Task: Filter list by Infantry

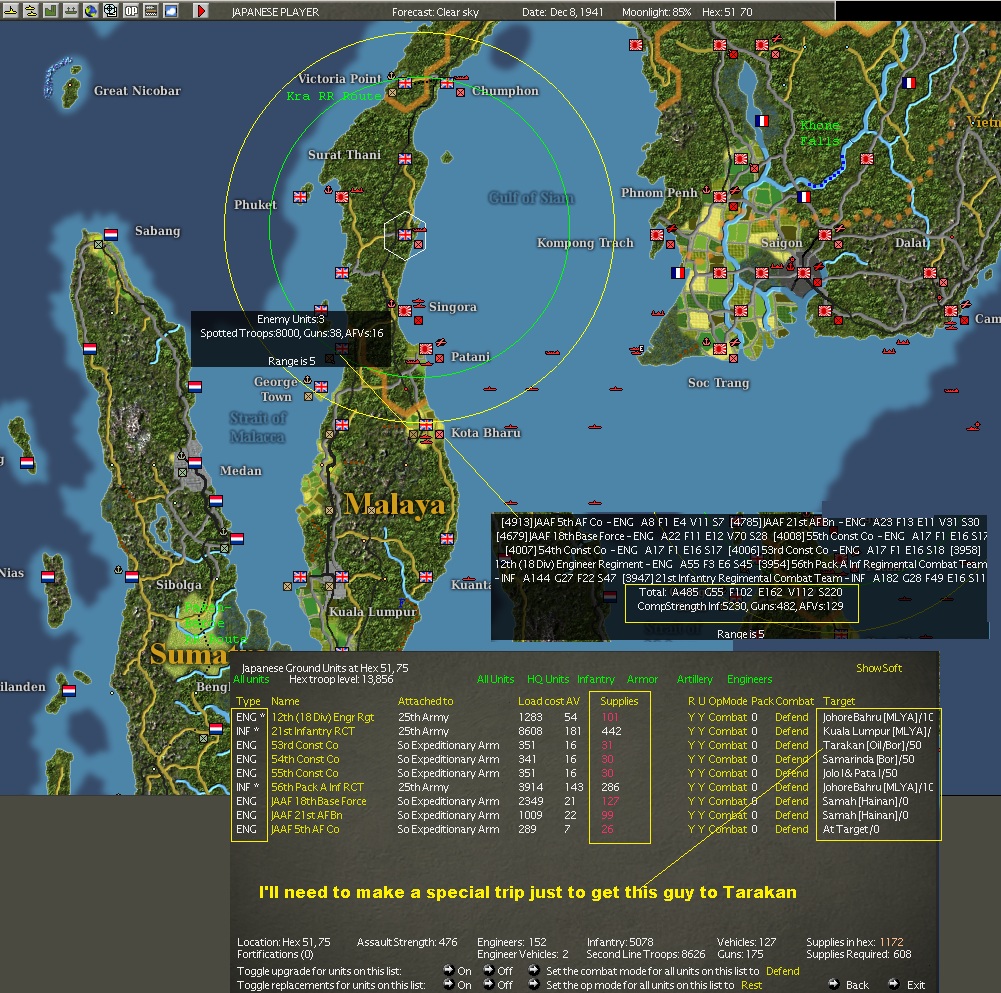Action: [x=596, y=679]
